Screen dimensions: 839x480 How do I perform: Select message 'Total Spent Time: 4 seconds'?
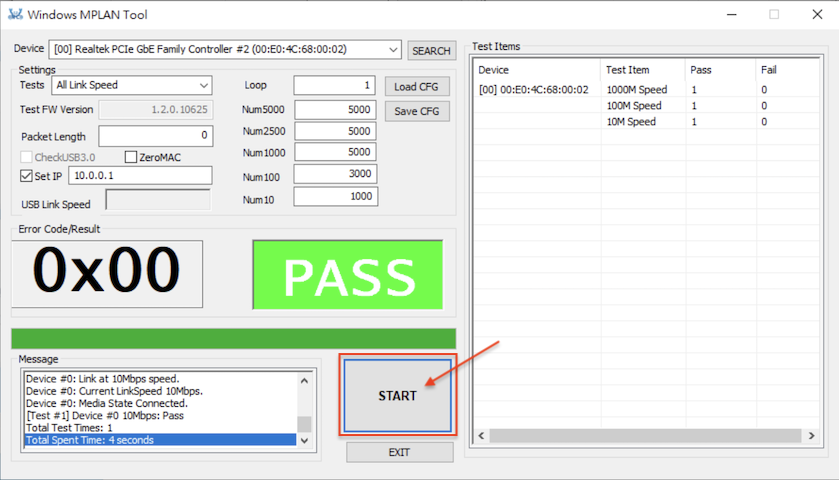pyautogui.click(x=161, y=440)
